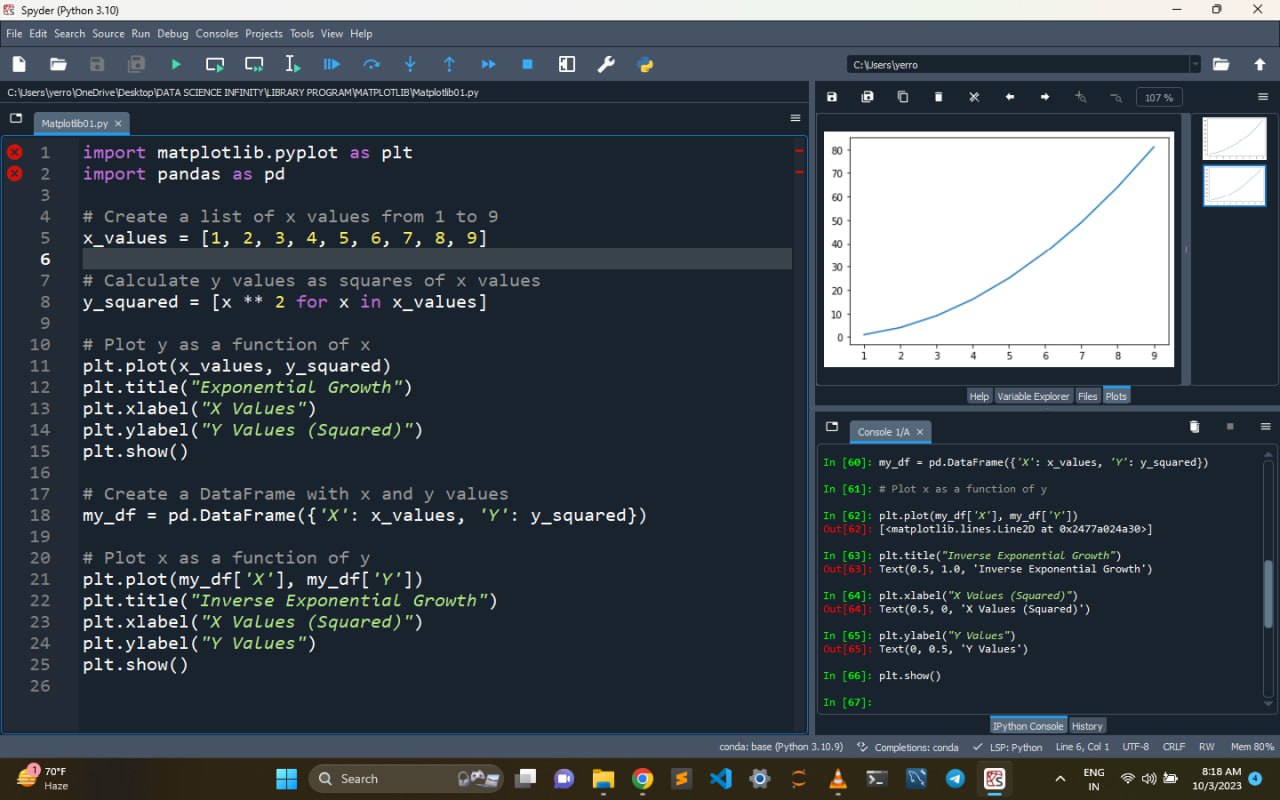
Task: Click the green Run file icon
Action: pos(176,64)
